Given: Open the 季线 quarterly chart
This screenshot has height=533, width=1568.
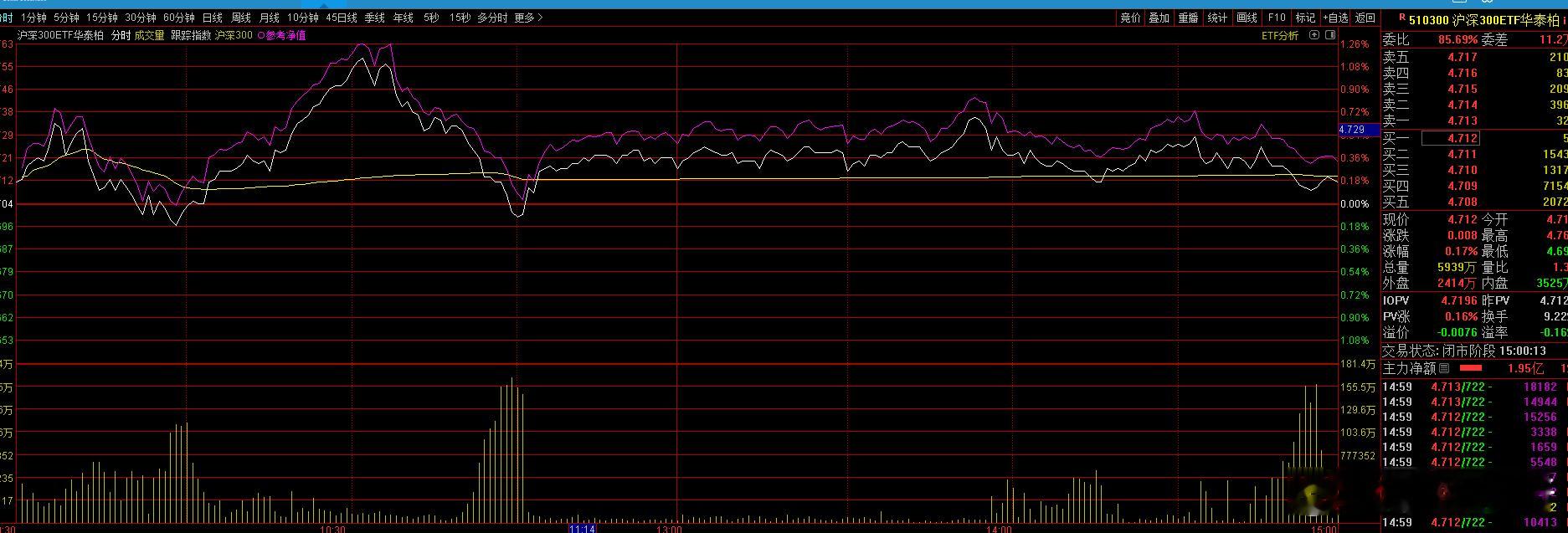Looking at the screenshot, I should pyautogui.click(x=375, y=18).
